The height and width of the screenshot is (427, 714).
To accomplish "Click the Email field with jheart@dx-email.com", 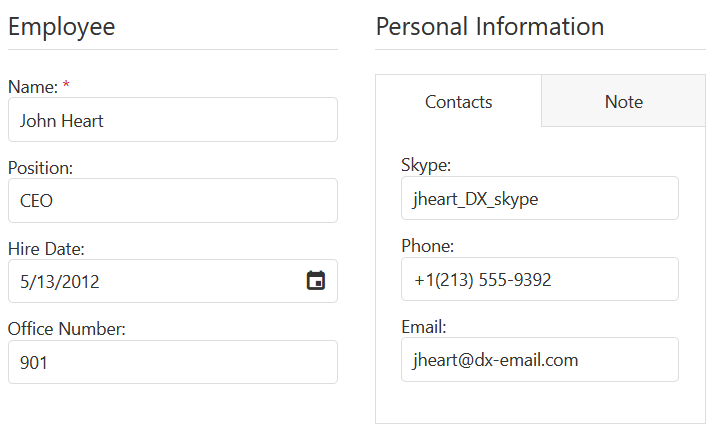I will [539, 359].
